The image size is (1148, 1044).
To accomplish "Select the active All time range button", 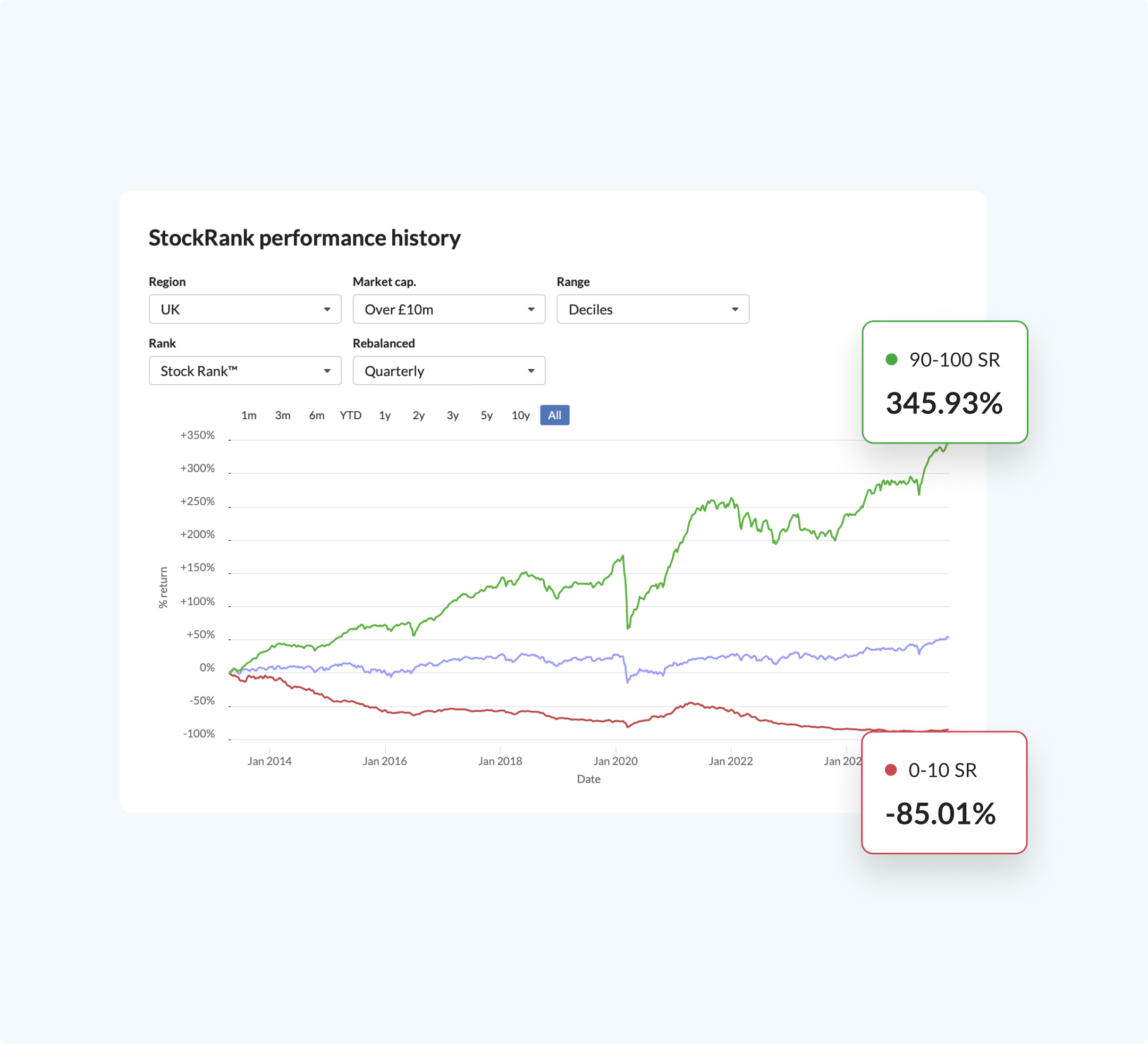I will pos(554,415).
